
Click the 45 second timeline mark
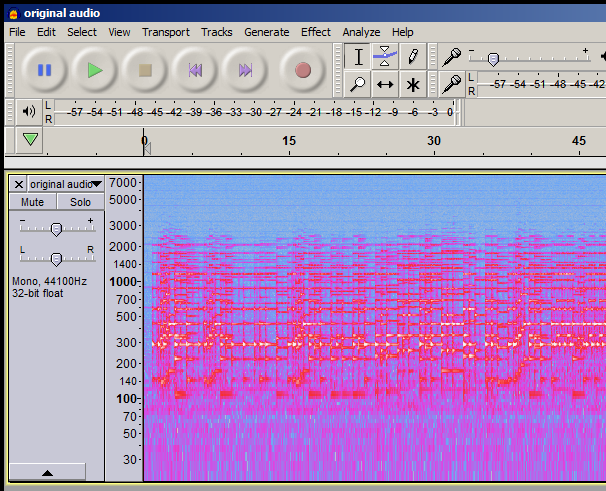coord(579,141)
